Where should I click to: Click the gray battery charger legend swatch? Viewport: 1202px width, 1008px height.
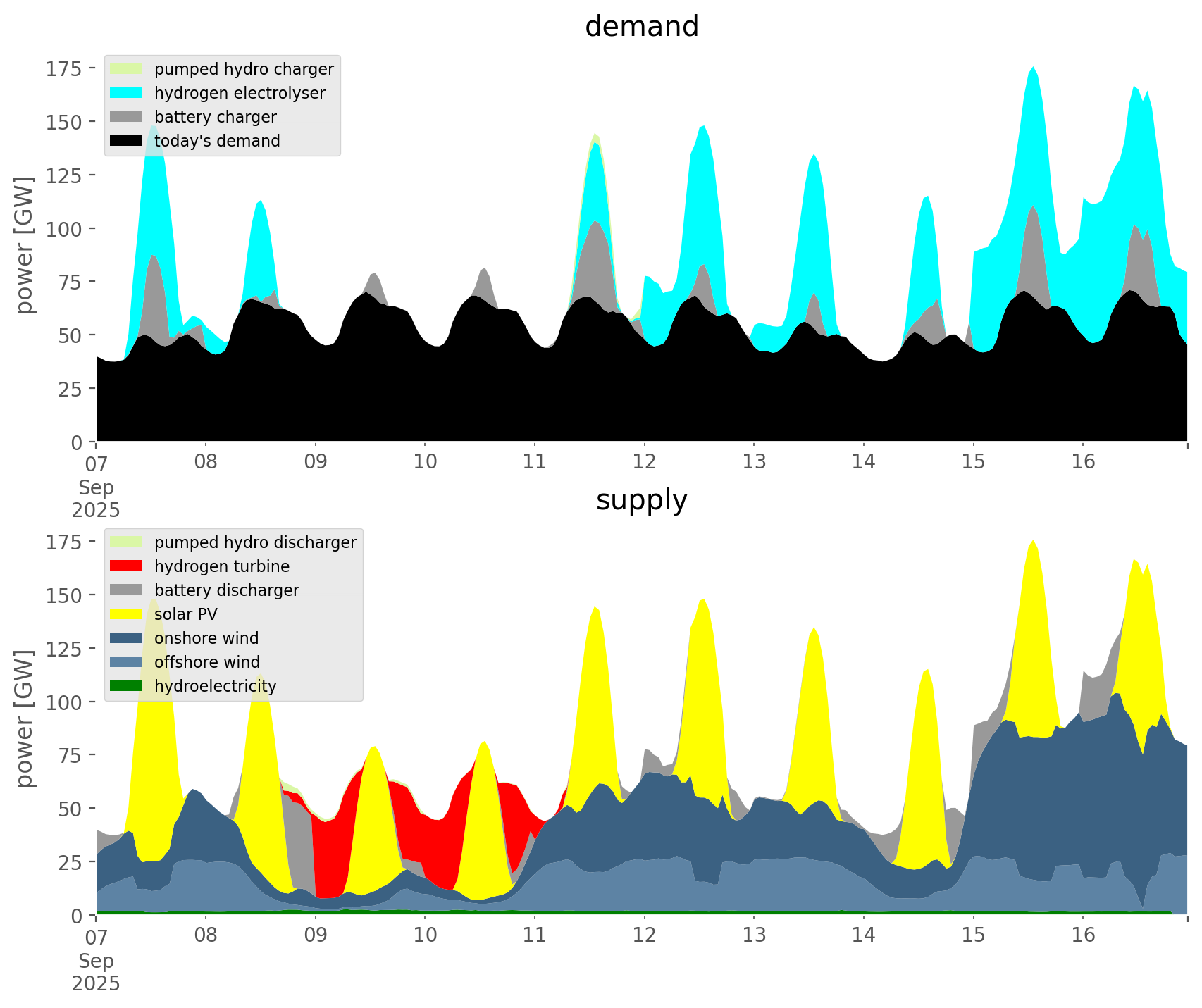tap(126, 117)
